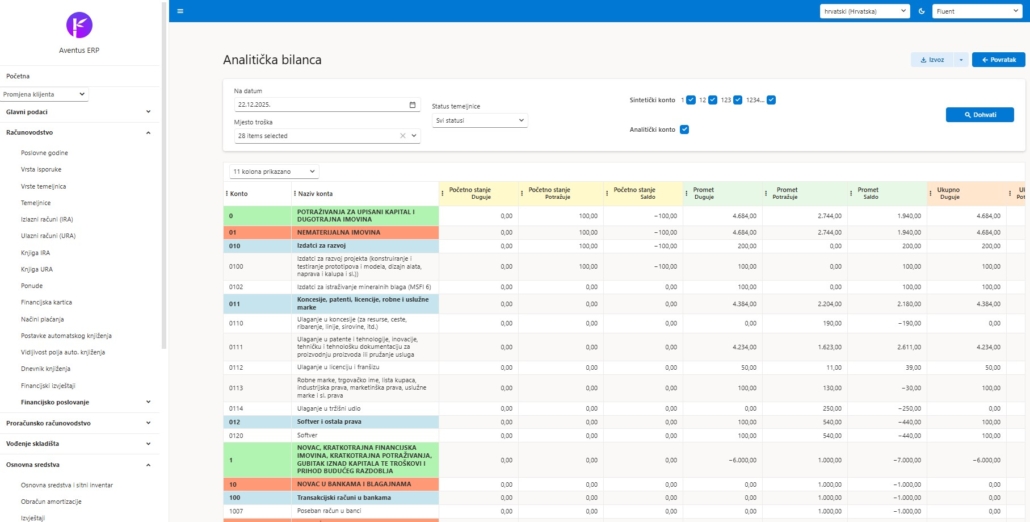Click the dark mode moon icon
This screenshot has height=522, width=1030.
(921, 11)
